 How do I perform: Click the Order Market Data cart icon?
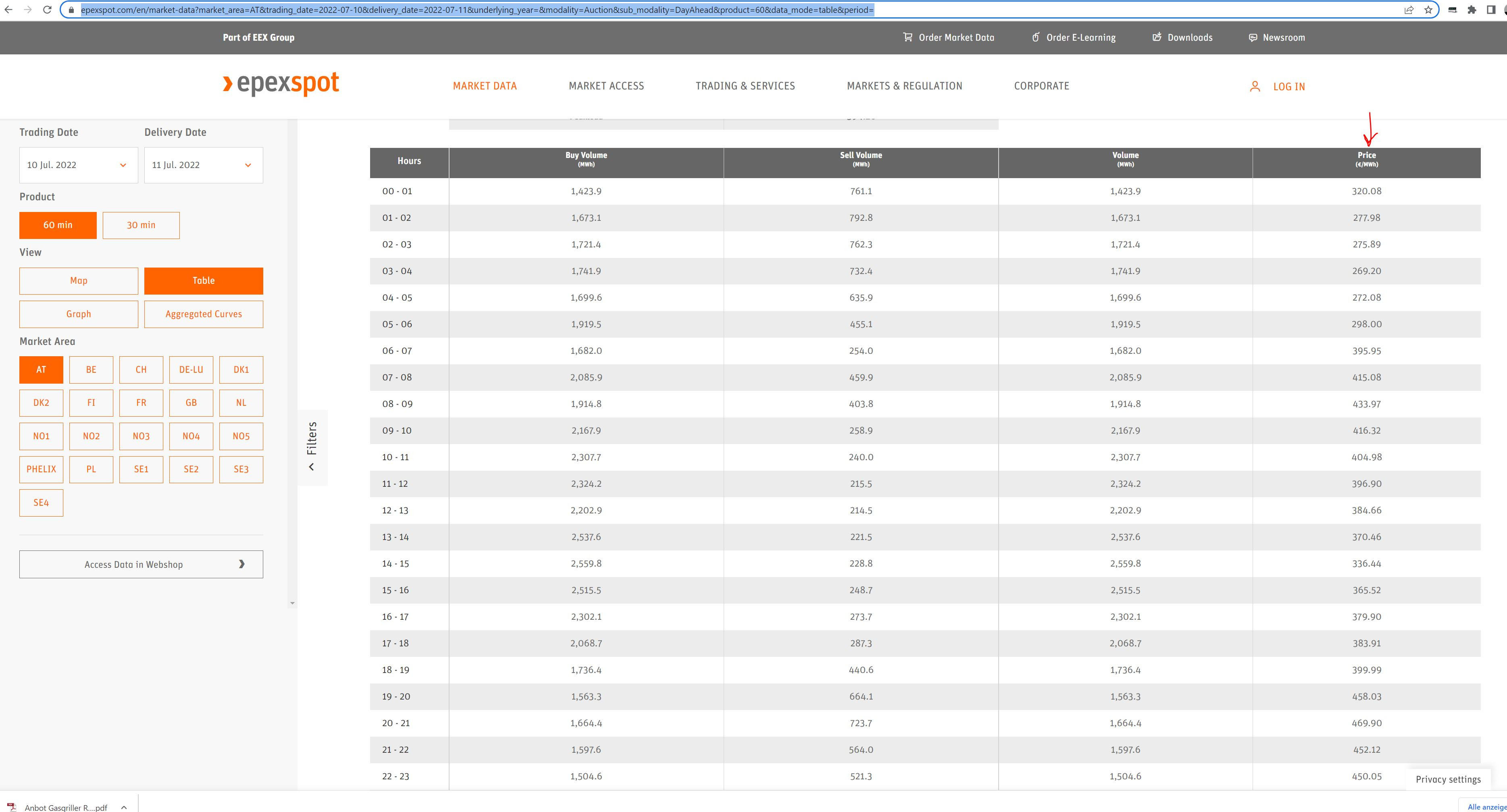pos(908,37)
